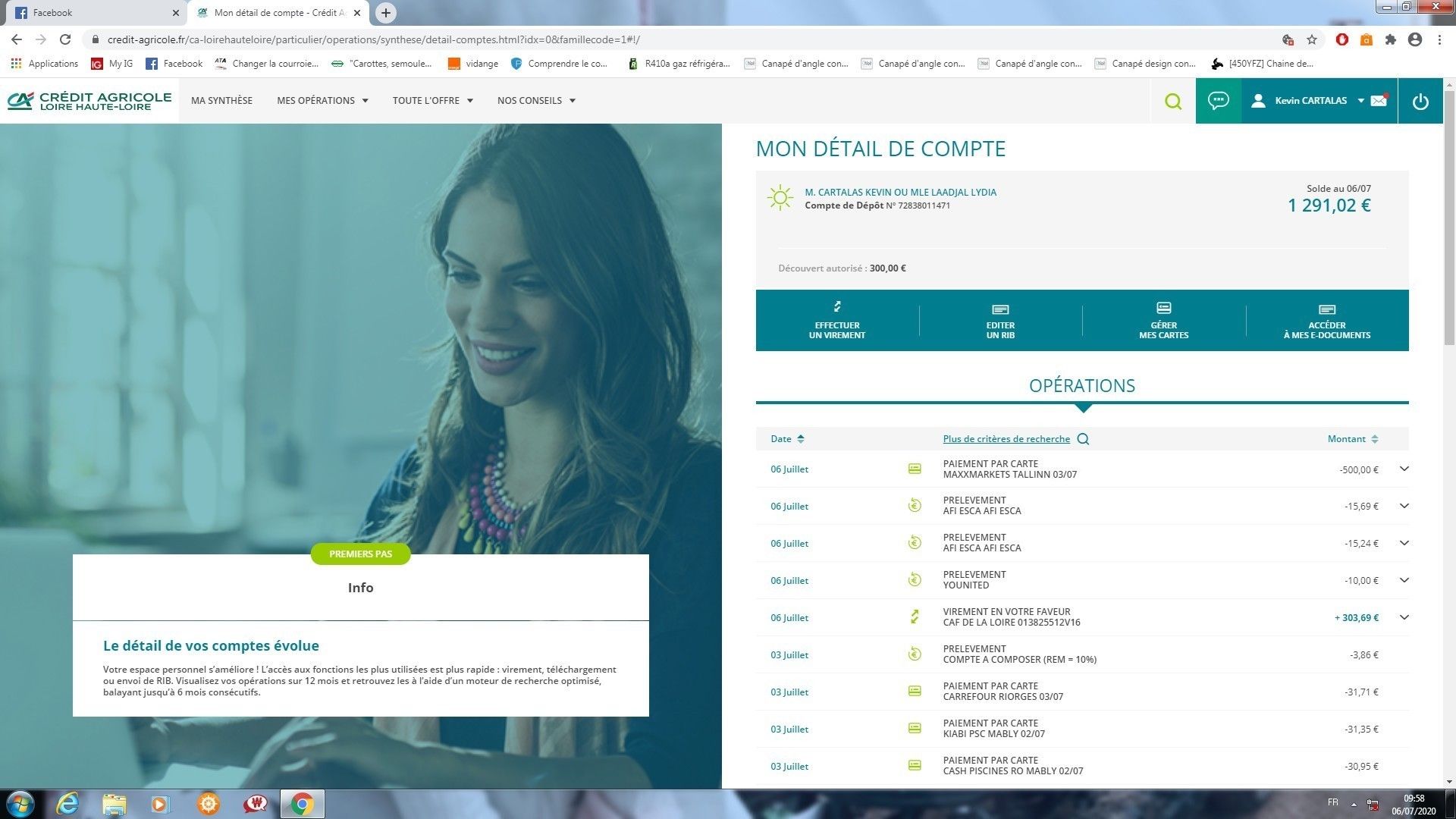The height and width of the screenshot is (819, 1456).
Task: Sort operations by Montant column
Action: 1353,439
